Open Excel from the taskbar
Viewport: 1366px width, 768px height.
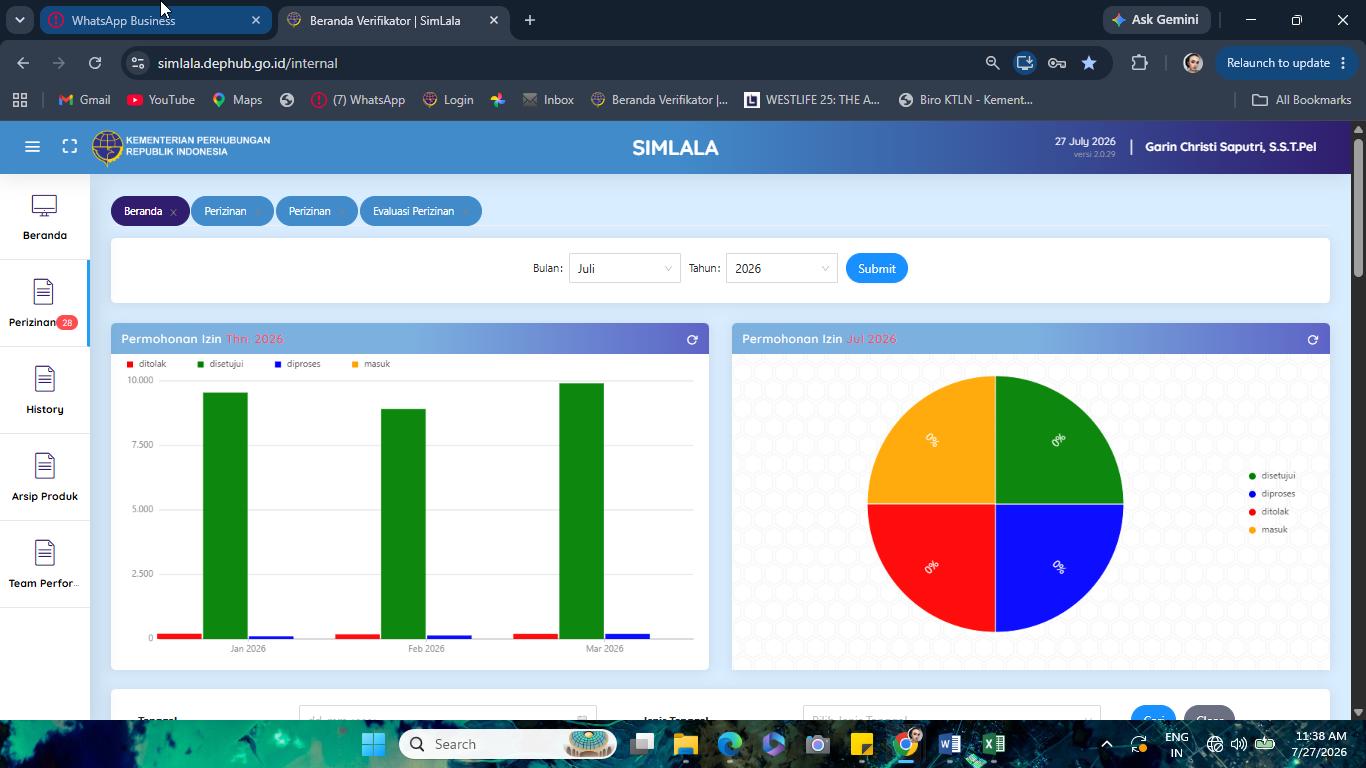994,744
